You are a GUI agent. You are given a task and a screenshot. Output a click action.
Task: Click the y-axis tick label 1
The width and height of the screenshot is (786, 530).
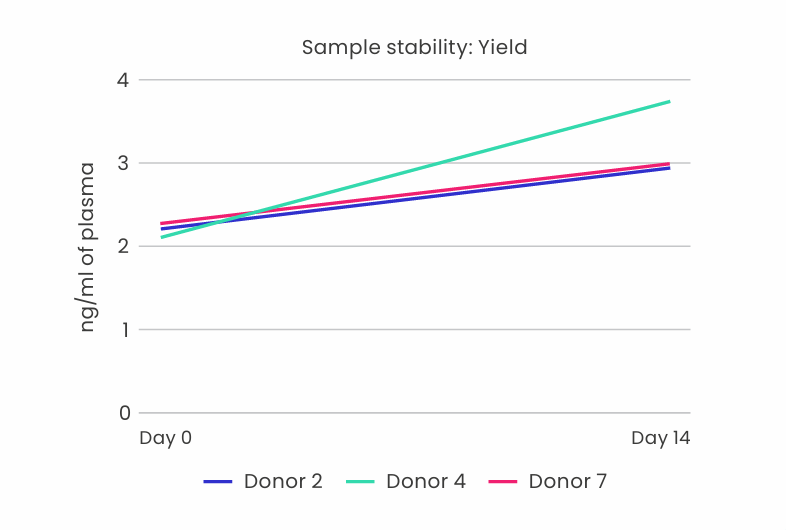(x=124, y=329)
